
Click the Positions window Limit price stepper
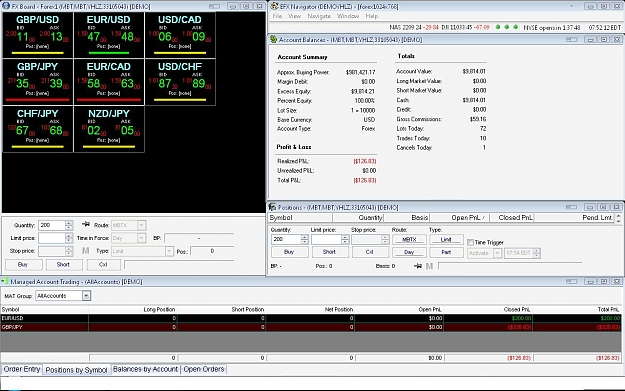pyautogui.click(x=345, y=239)
